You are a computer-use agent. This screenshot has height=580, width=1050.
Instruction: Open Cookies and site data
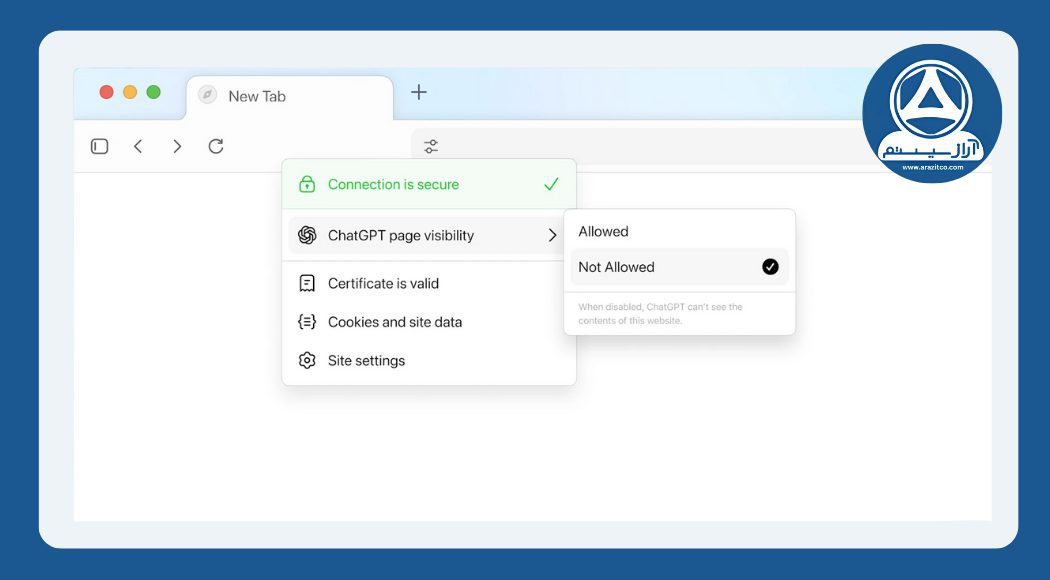[x=394, y=322]
